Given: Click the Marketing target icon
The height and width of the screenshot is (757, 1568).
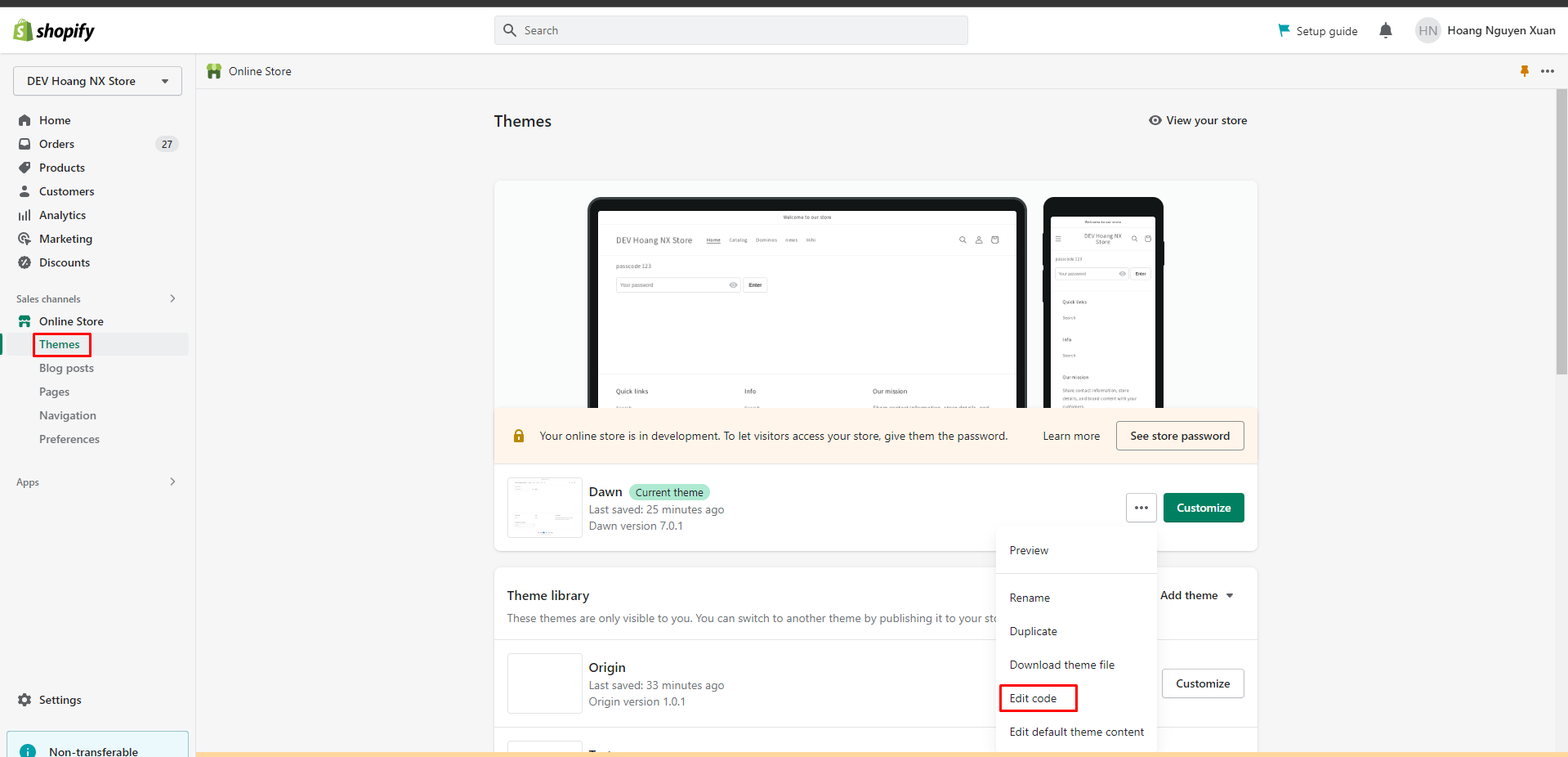Looking at the screenshot, I should coord(25,239).
